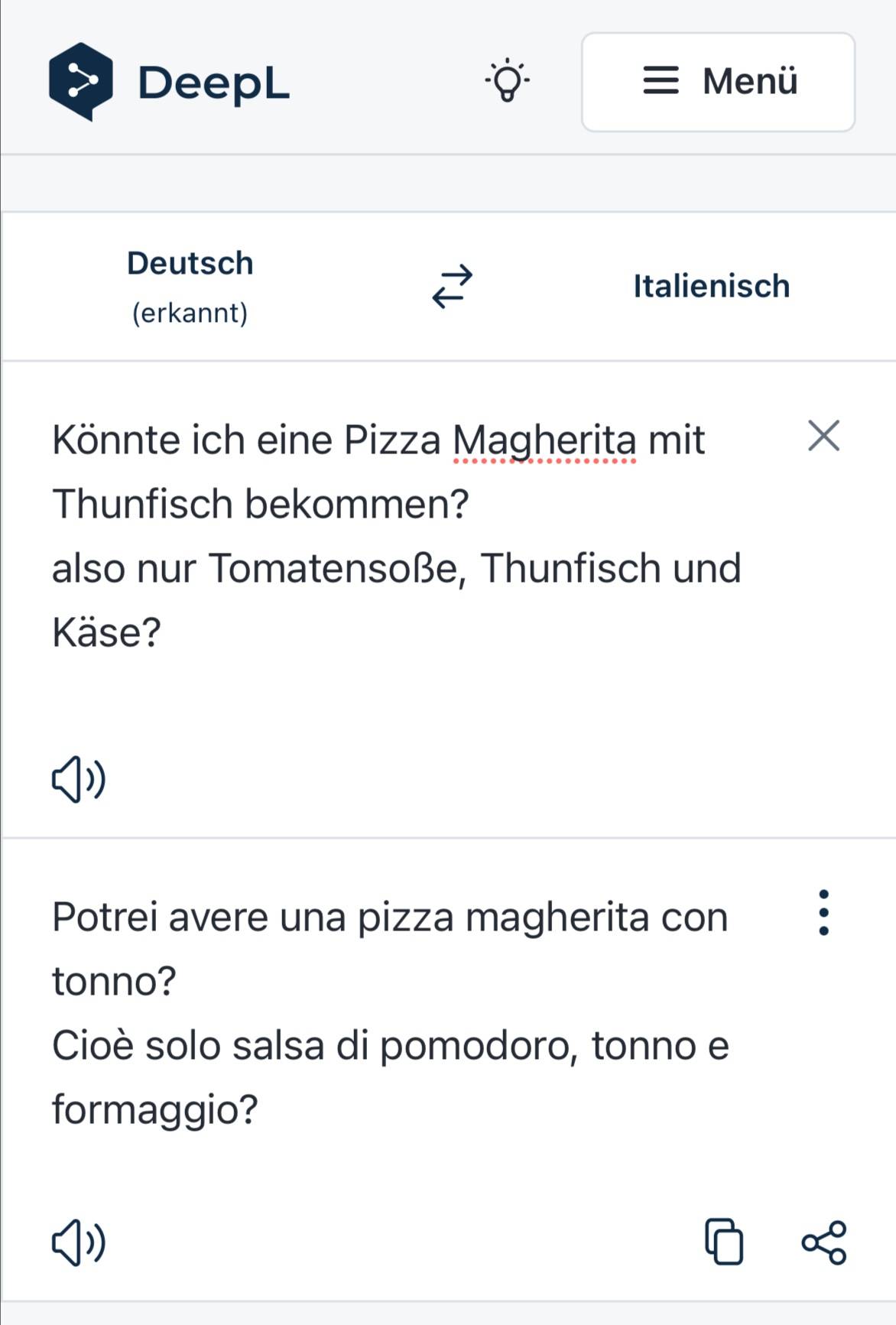Click the word 'tonno?' in translation
The width and height of the screenshot is (896, 1325).
click(x=114, y=981)
